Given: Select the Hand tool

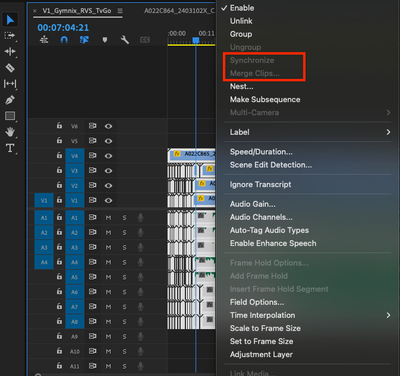Looking at the screenshot, I should pyautogui.click(x=10, y=132).
